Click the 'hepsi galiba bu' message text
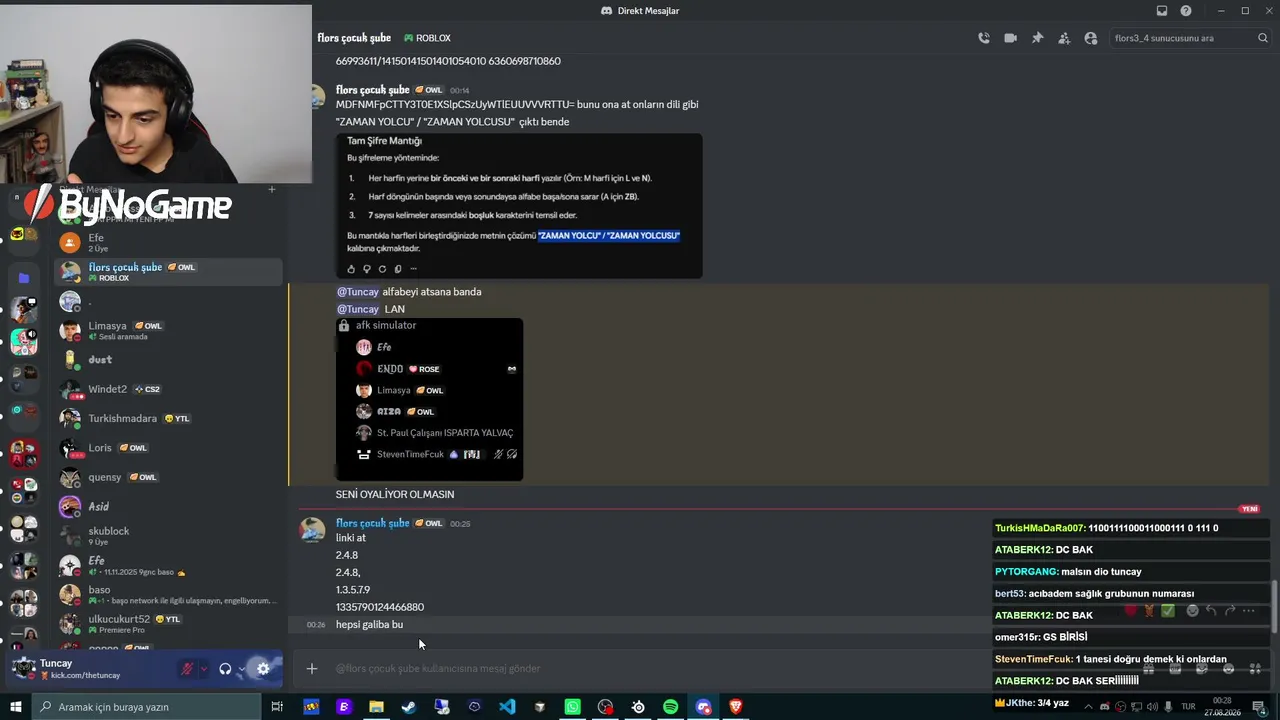This screenshot has height=720, width=1280. coord(369,625)
